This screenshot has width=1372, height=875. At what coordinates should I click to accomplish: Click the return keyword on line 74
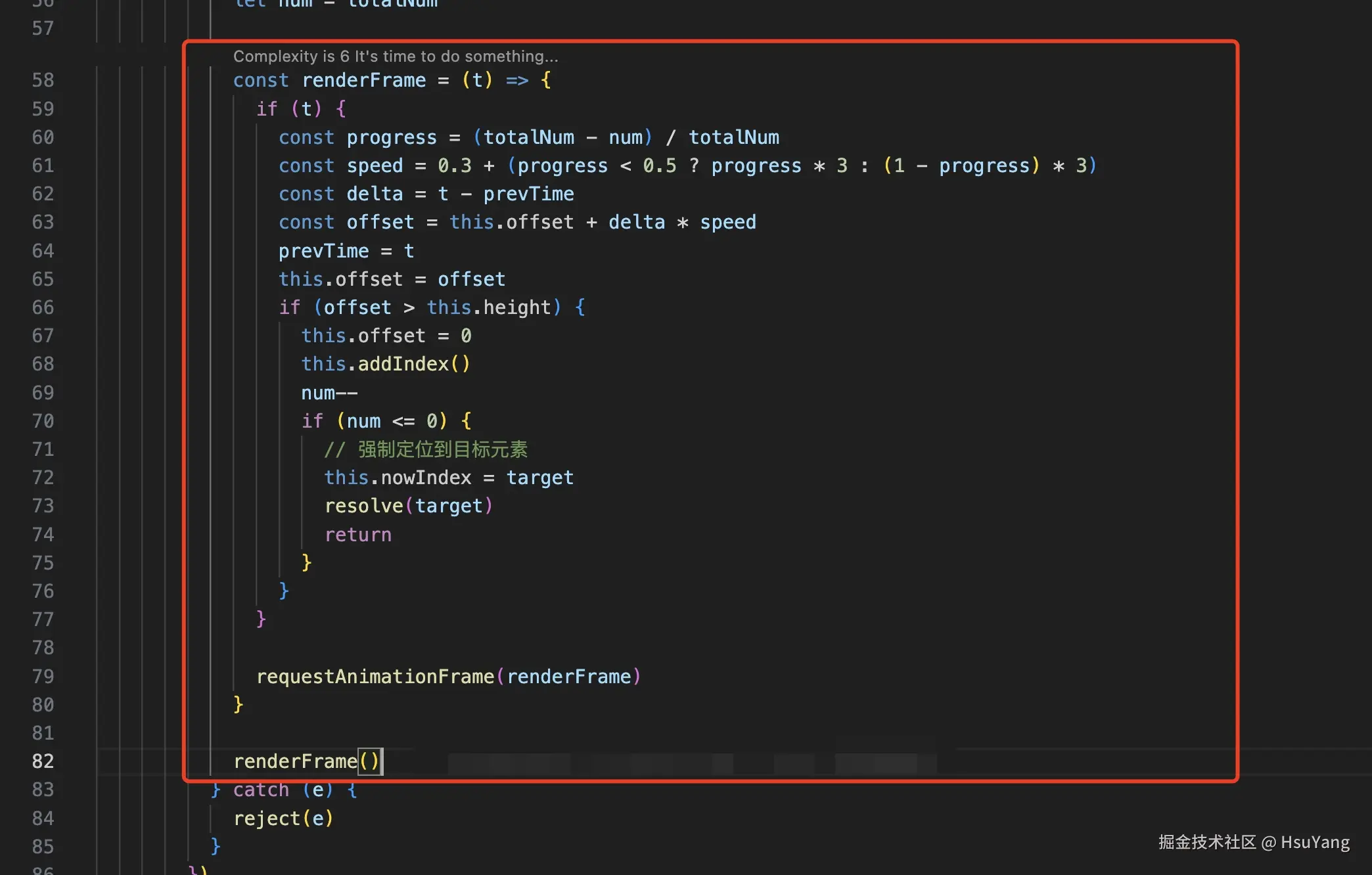pos(358,535)
